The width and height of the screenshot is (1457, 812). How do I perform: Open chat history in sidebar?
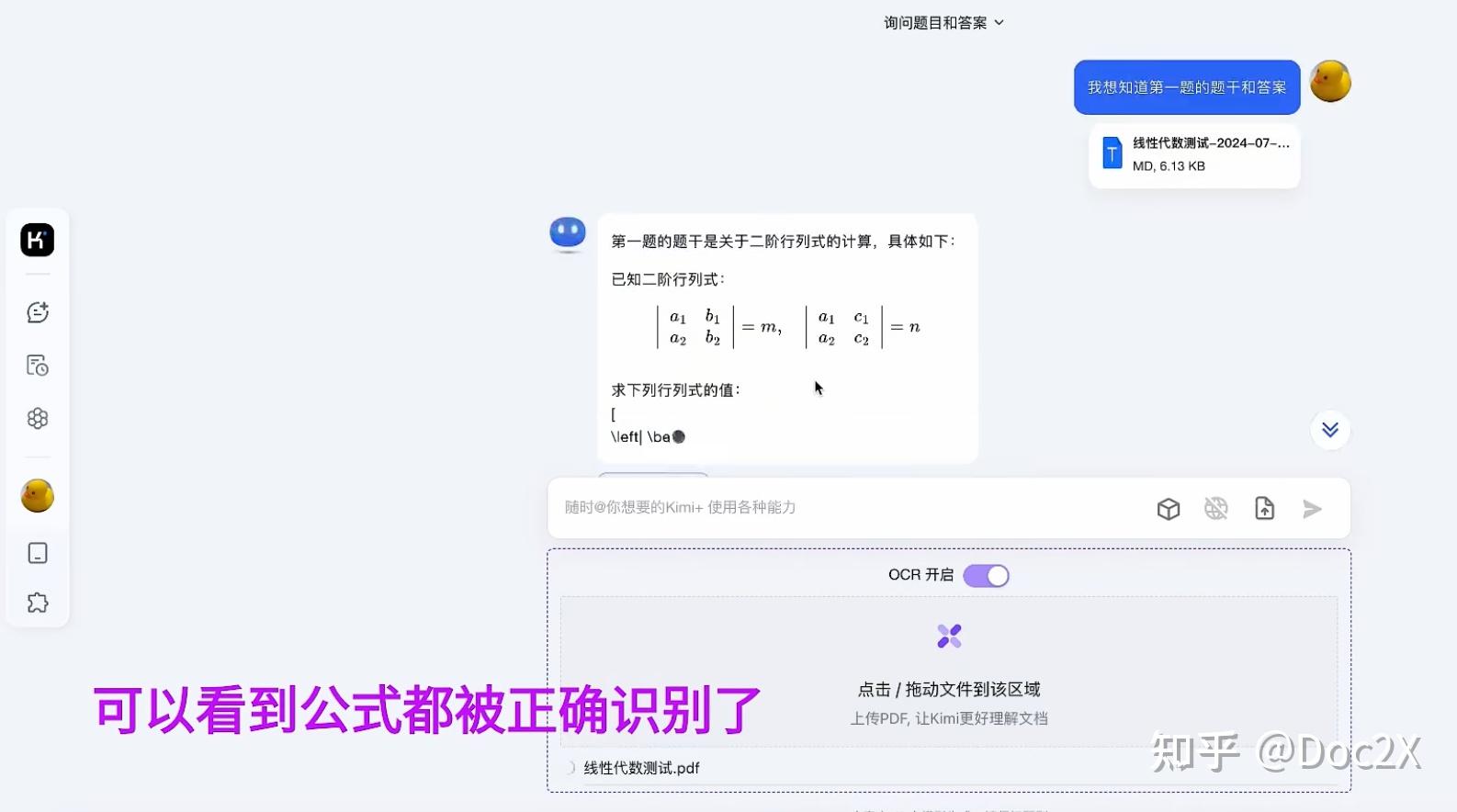(38, 366)
